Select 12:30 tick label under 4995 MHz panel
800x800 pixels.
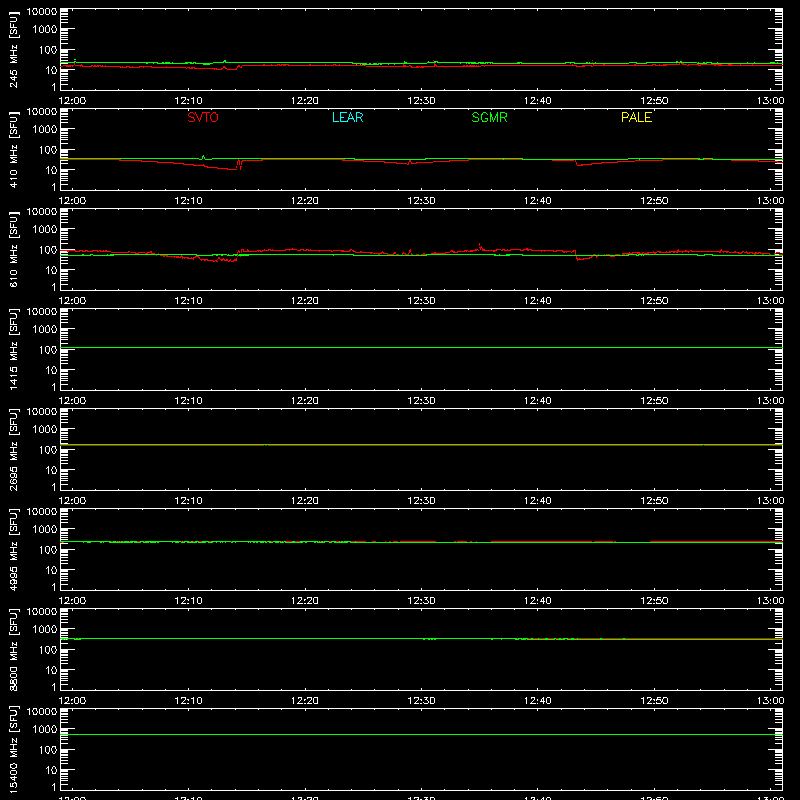pyautogui.click(x=421, y=601)
